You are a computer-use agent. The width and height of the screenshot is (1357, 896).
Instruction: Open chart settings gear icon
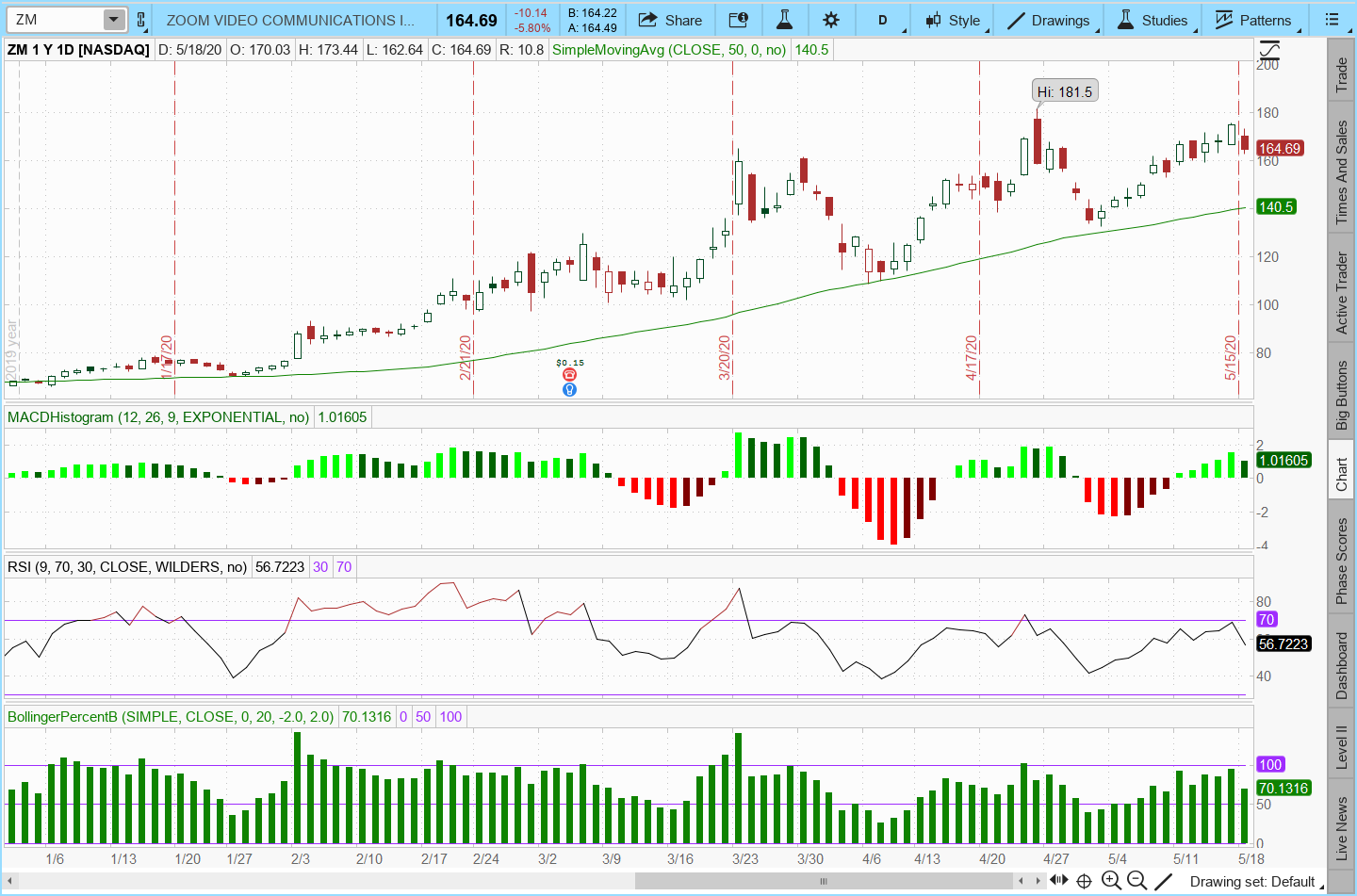(830, 20)
